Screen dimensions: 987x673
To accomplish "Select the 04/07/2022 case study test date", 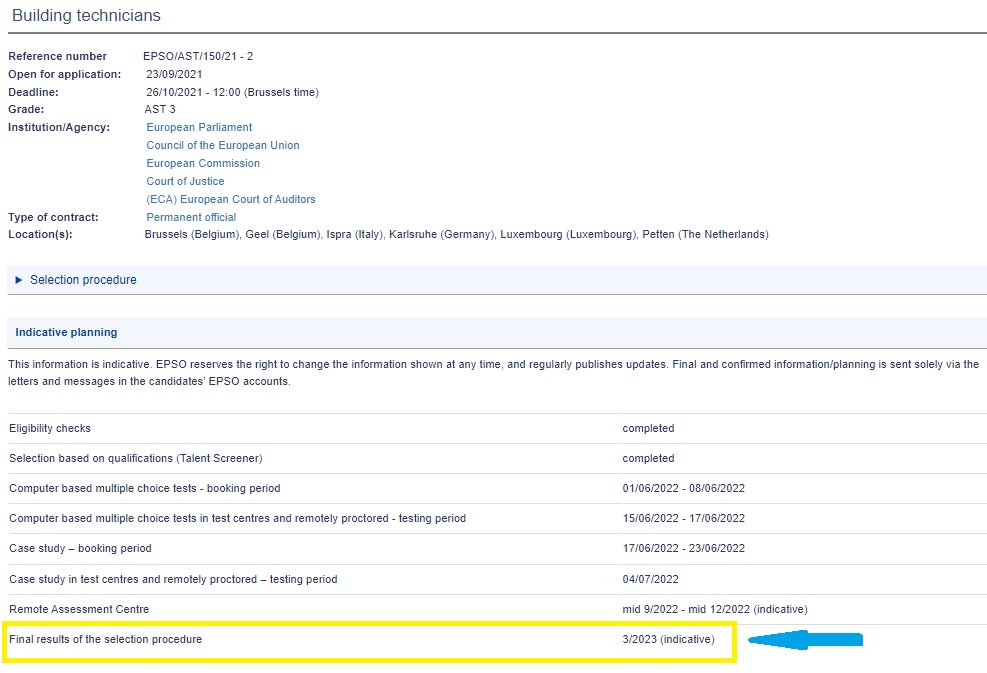I will click(x=650, y=578).
